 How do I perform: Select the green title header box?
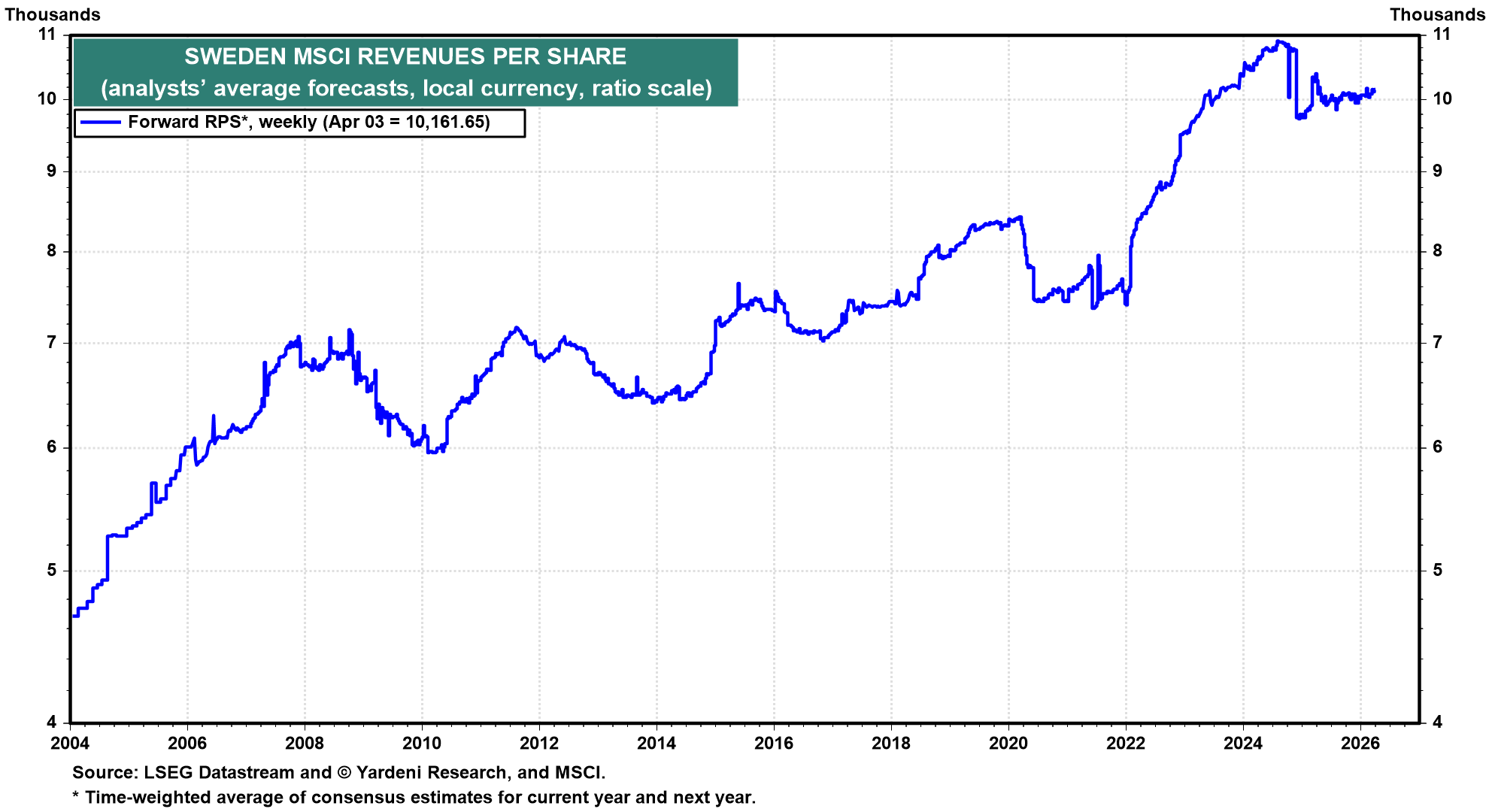click(406, 72)
